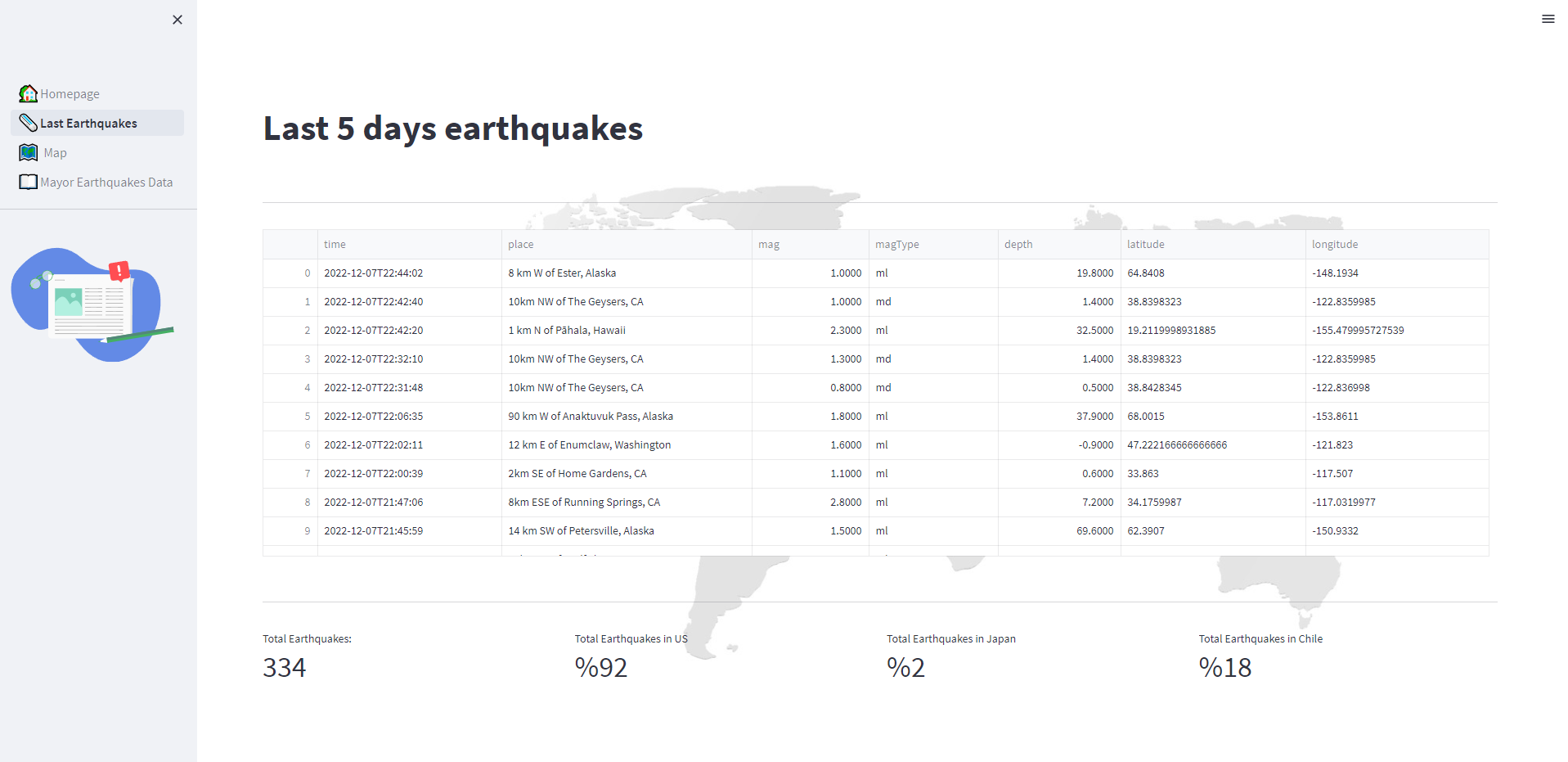Sort the table by the time column
The image size is (1568, 762).
tap(335, 244)
